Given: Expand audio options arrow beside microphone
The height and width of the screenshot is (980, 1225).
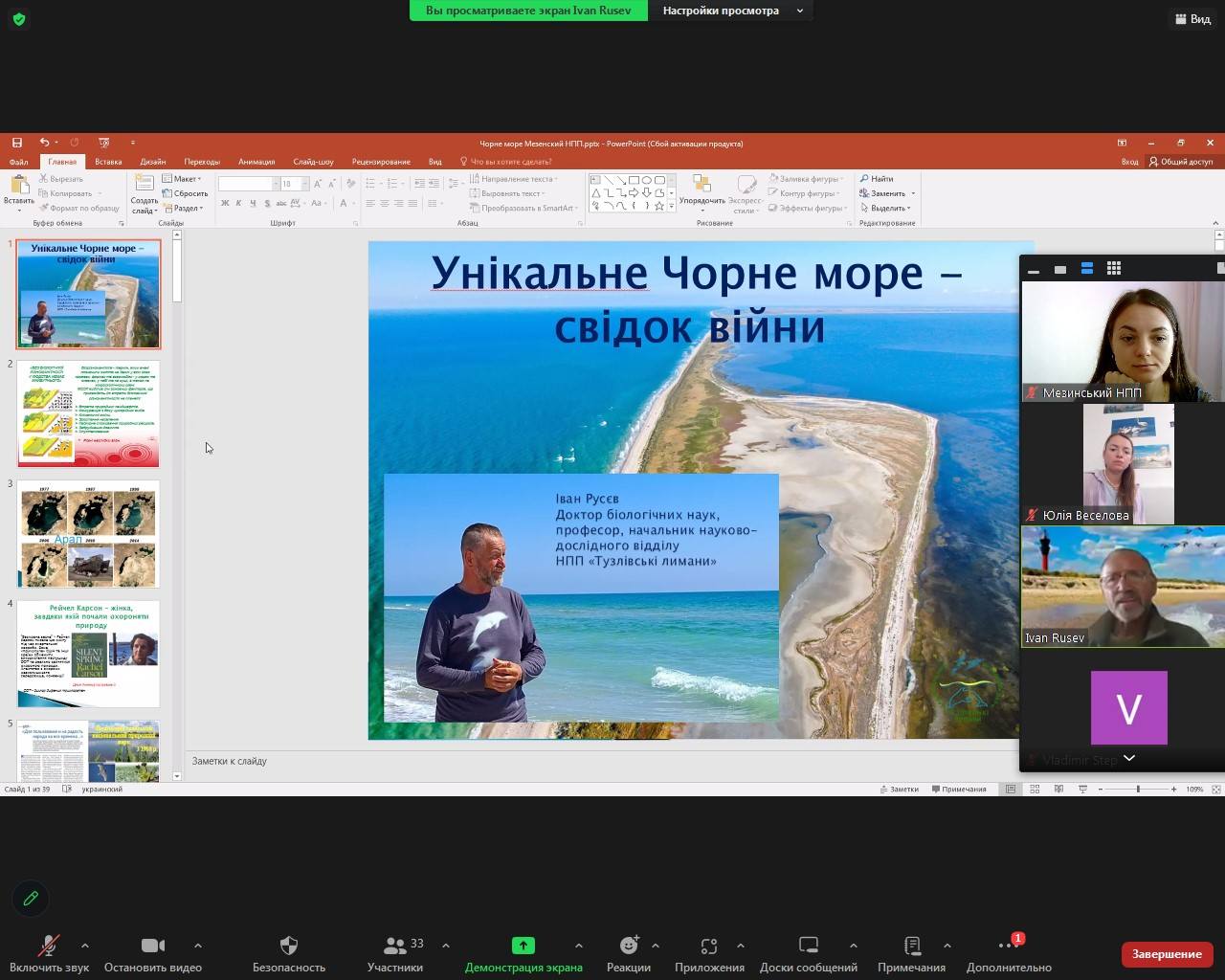Looking at the screenshot, I should pos(85,946).
